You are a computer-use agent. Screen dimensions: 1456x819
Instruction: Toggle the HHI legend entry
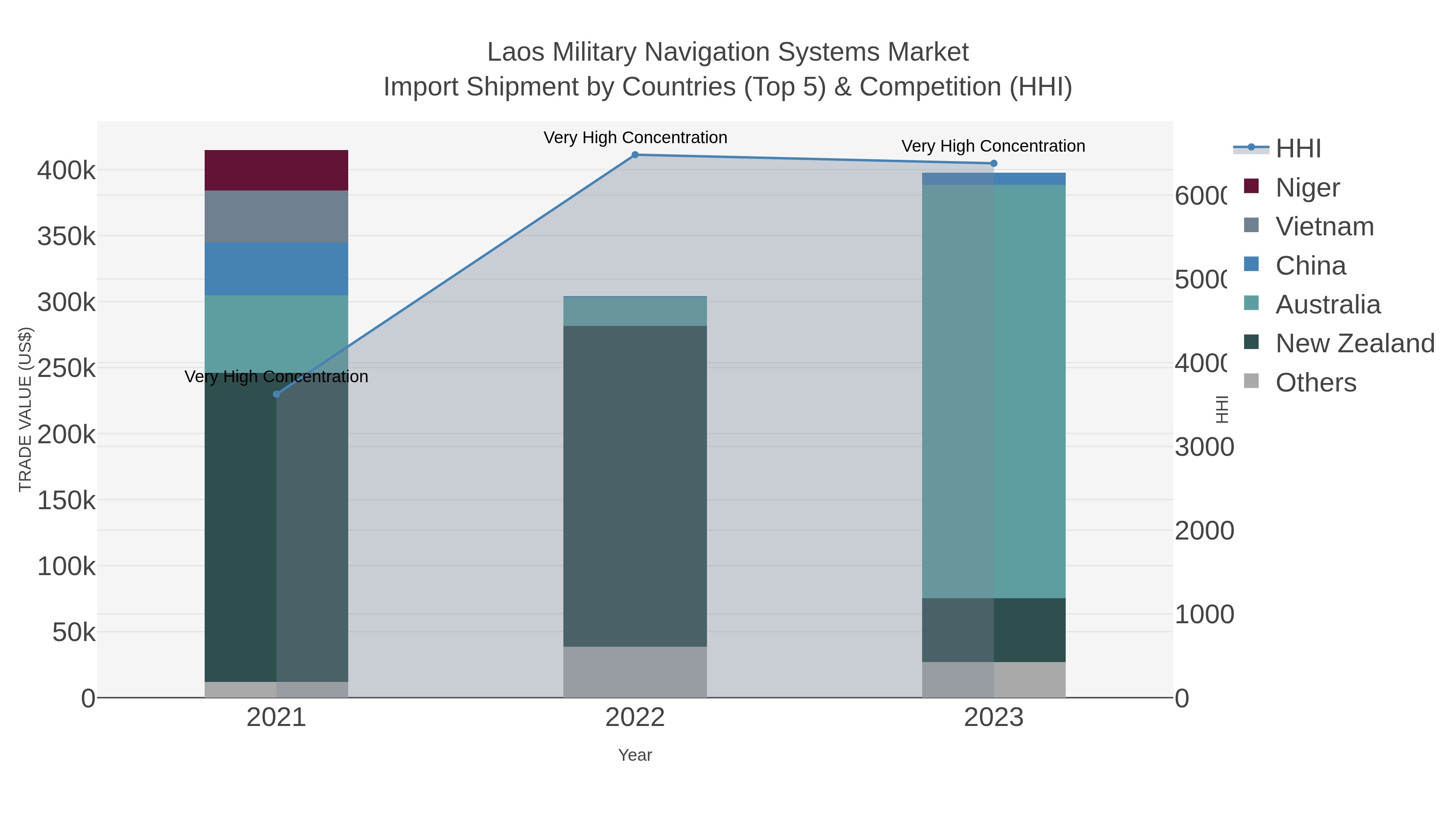[1277, 149]
